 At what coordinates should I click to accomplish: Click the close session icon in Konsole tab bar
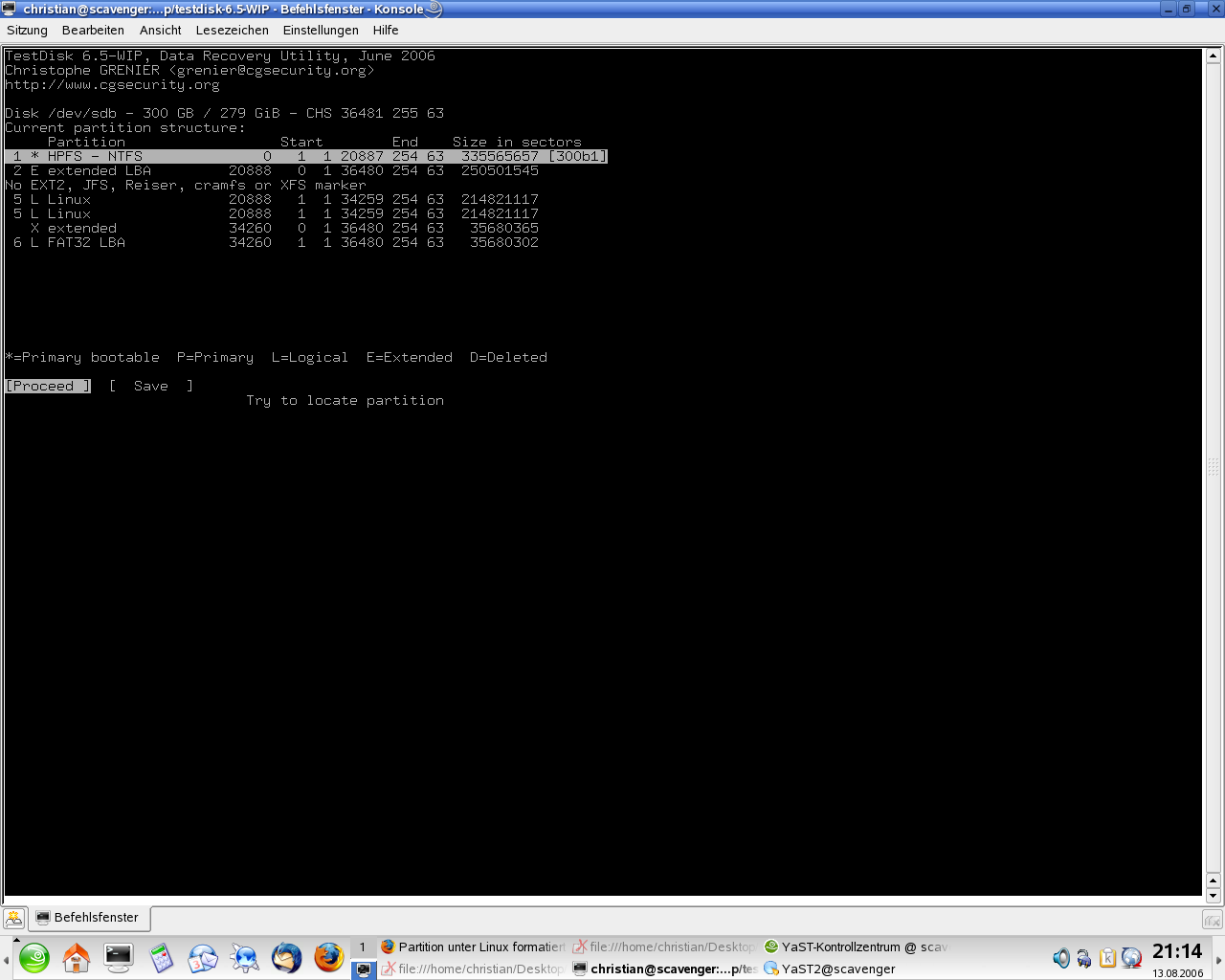click(1212, 920)
